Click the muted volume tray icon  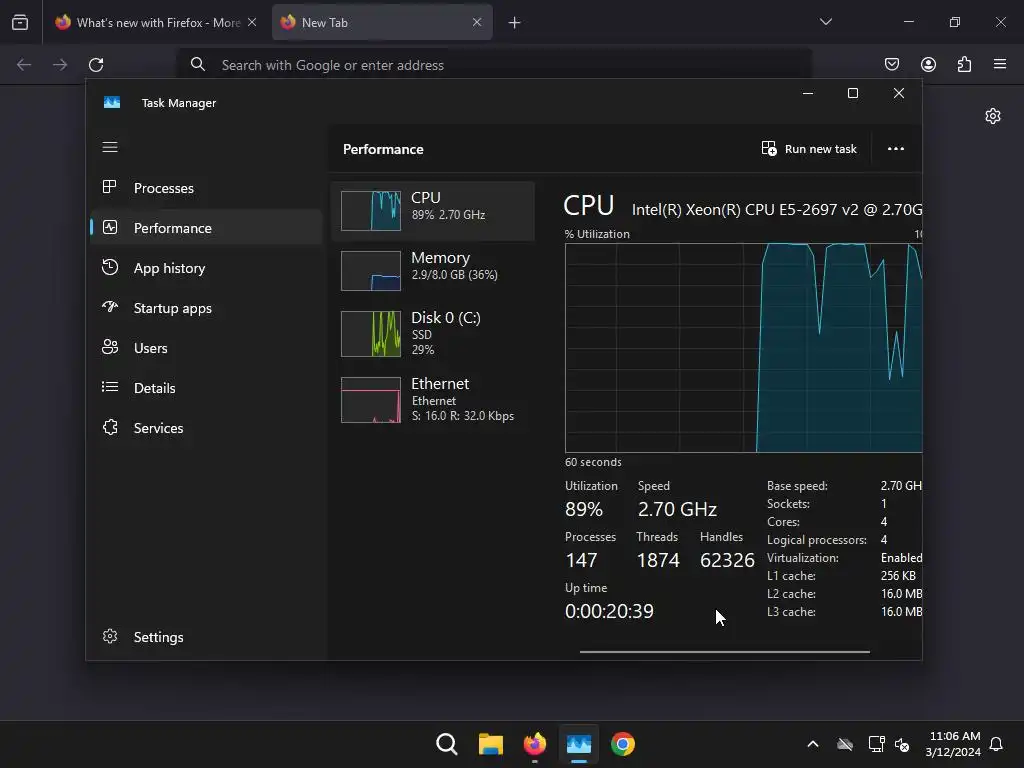902,744
